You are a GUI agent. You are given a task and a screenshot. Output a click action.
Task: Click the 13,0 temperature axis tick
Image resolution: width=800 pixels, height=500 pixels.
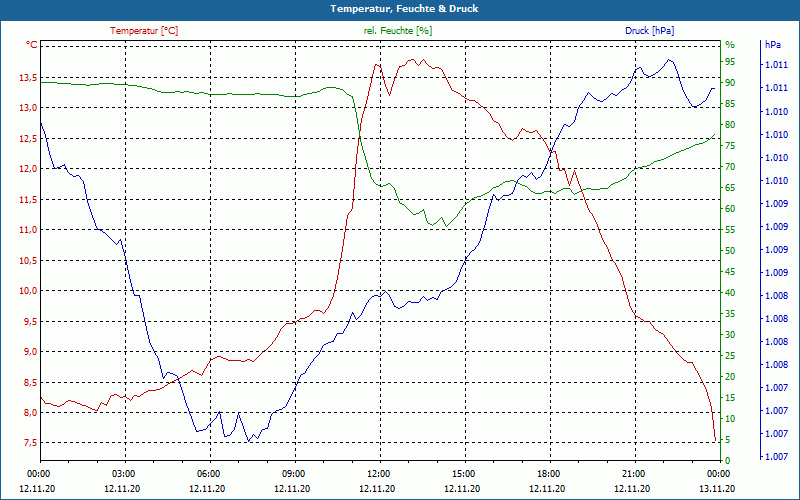pyautogui.click(x=29, y=108)
